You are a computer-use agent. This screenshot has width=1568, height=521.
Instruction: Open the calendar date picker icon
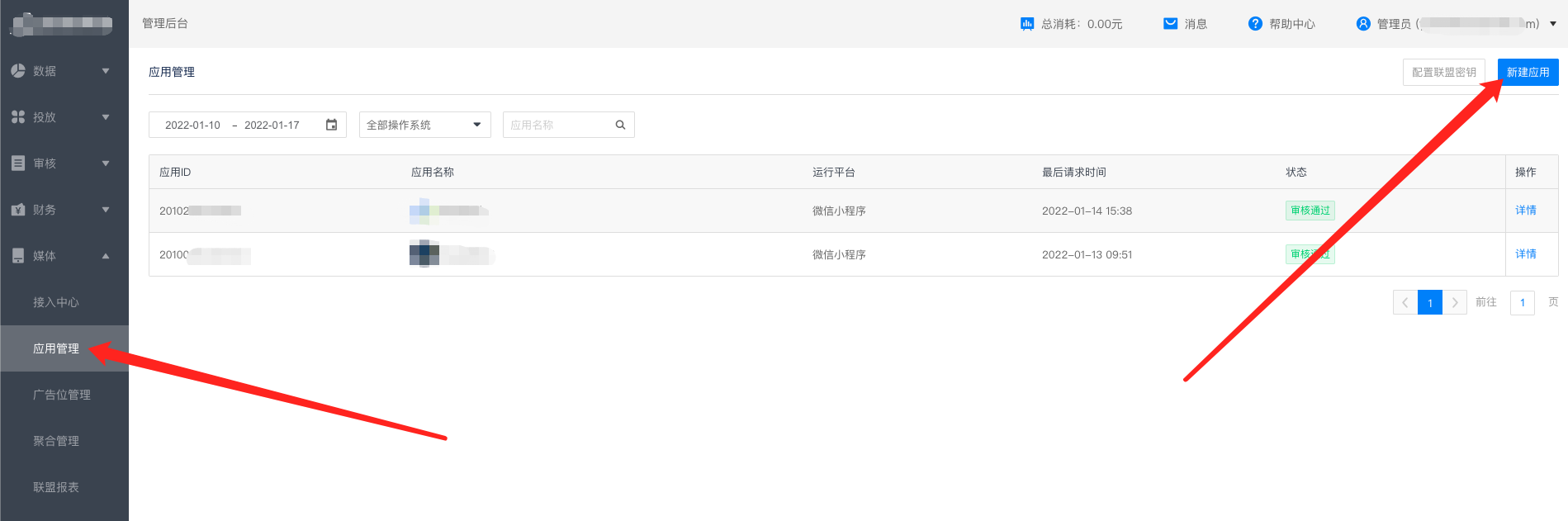331,125
